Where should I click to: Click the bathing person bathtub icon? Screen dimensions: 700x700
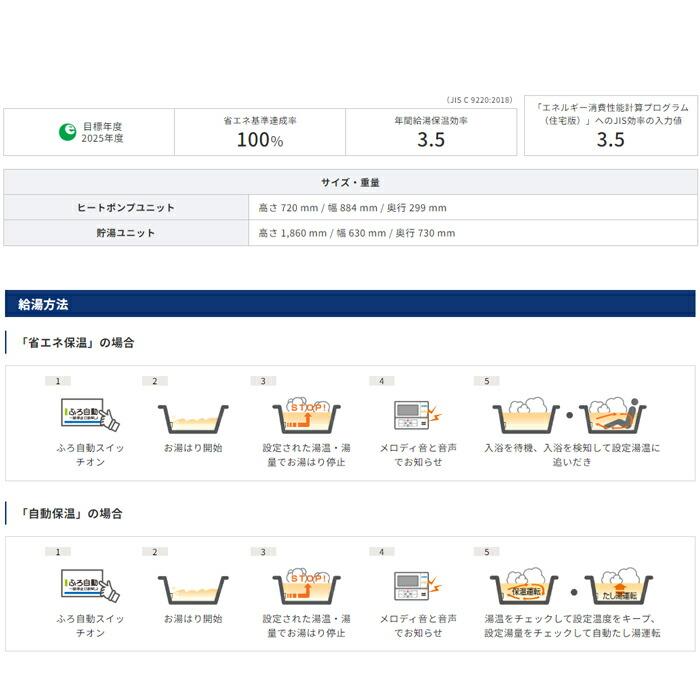[x=612, y=415]
